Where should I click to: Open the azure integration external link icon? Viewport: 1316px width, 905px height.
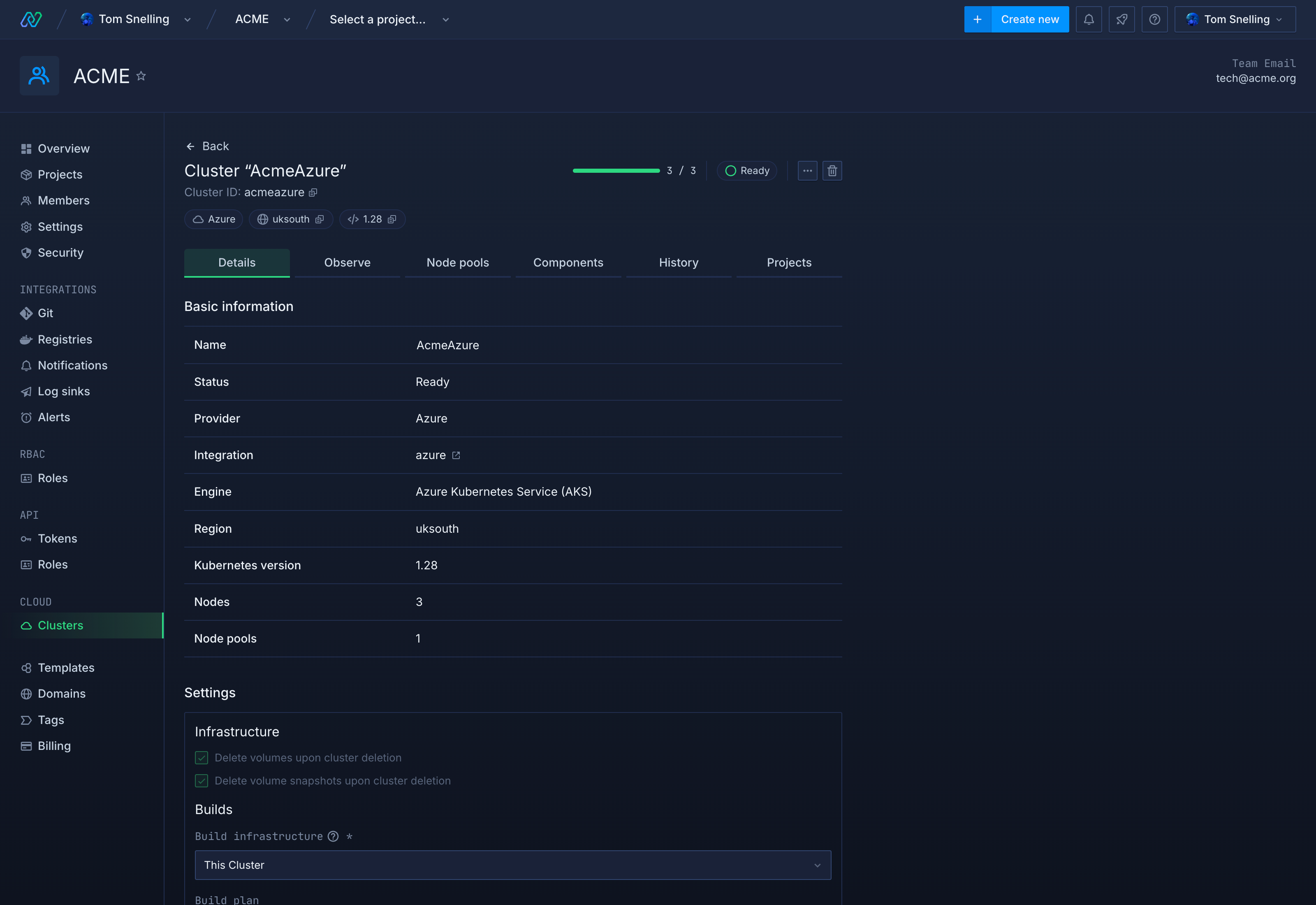pos(456,455)
